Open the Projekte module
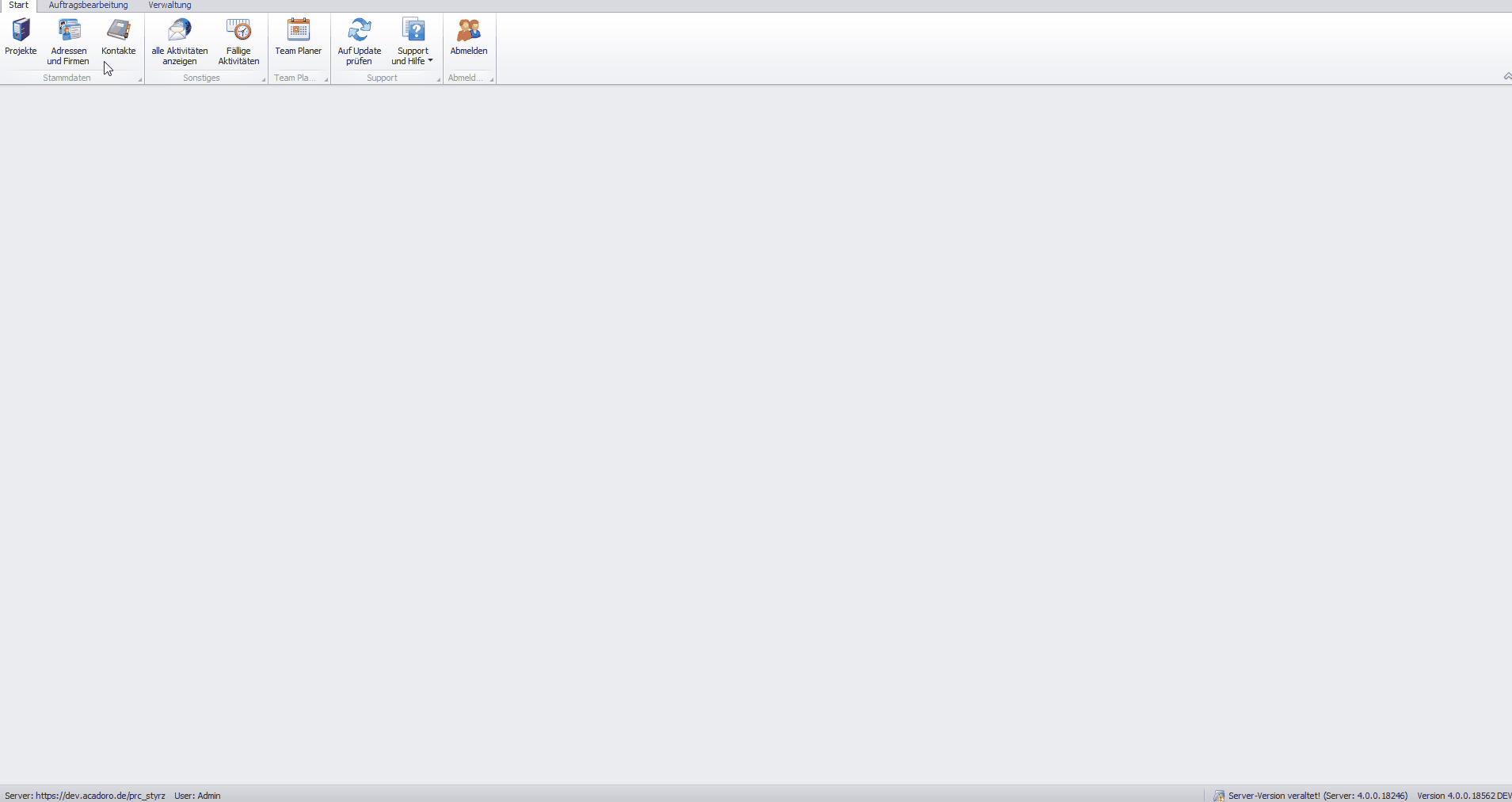The width and height of the screenshot is (1512, 802). click(21, 38)
